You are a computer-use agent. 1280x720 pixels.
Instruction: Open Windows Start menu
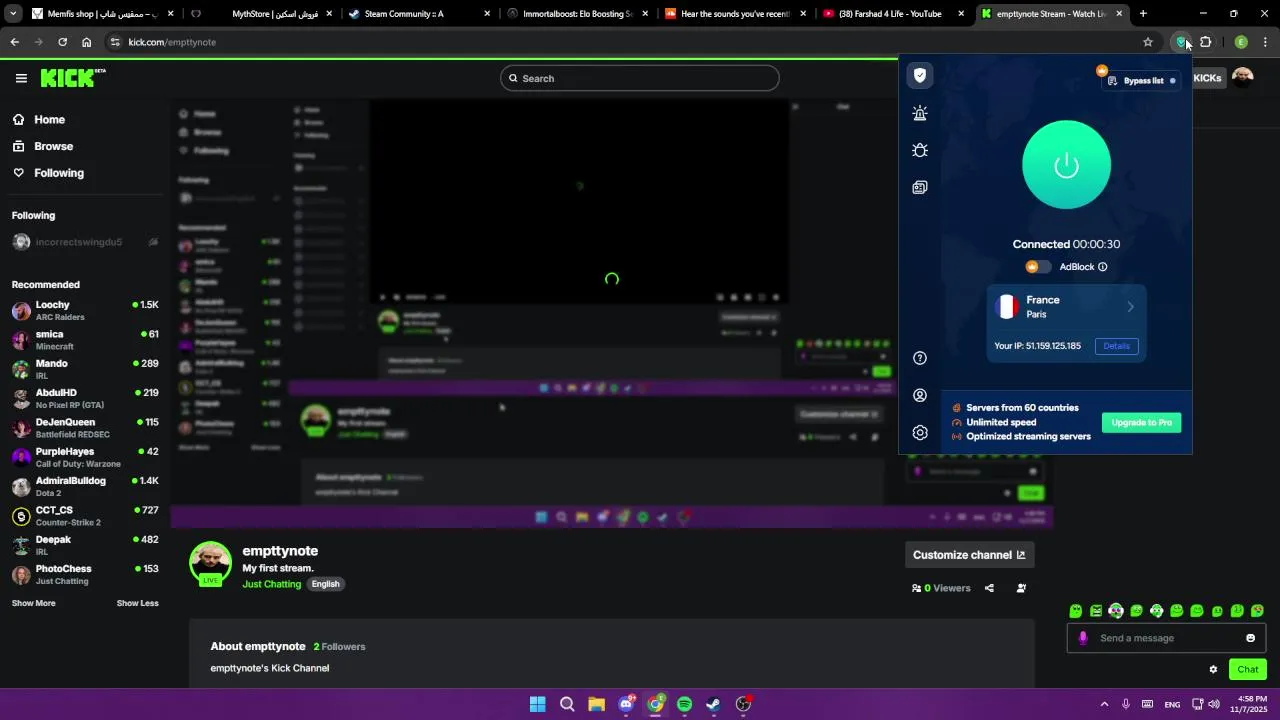[538, 704]
